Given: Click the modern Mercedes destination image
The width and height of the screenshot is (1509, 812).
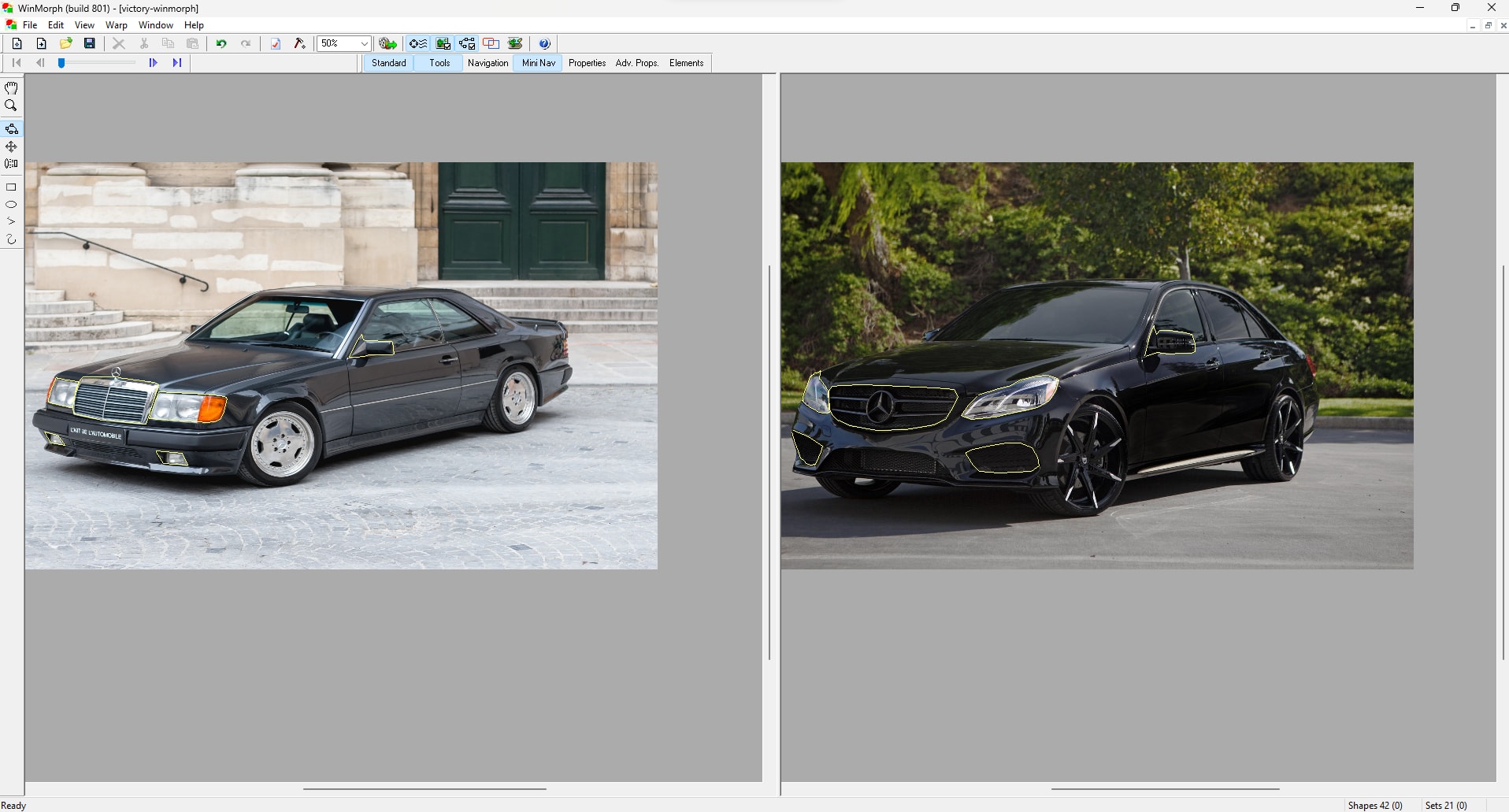Looking at the screenshot, I should [1097, 365].
